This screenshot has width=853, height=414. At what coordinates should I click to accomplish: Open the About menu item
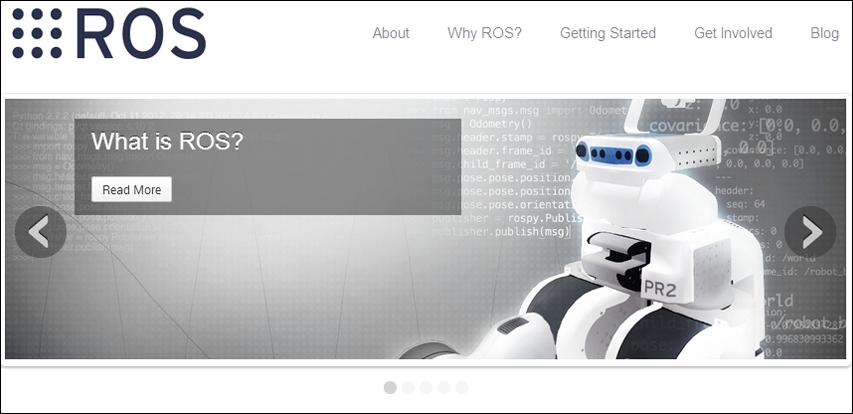click(x=391, y=33)
